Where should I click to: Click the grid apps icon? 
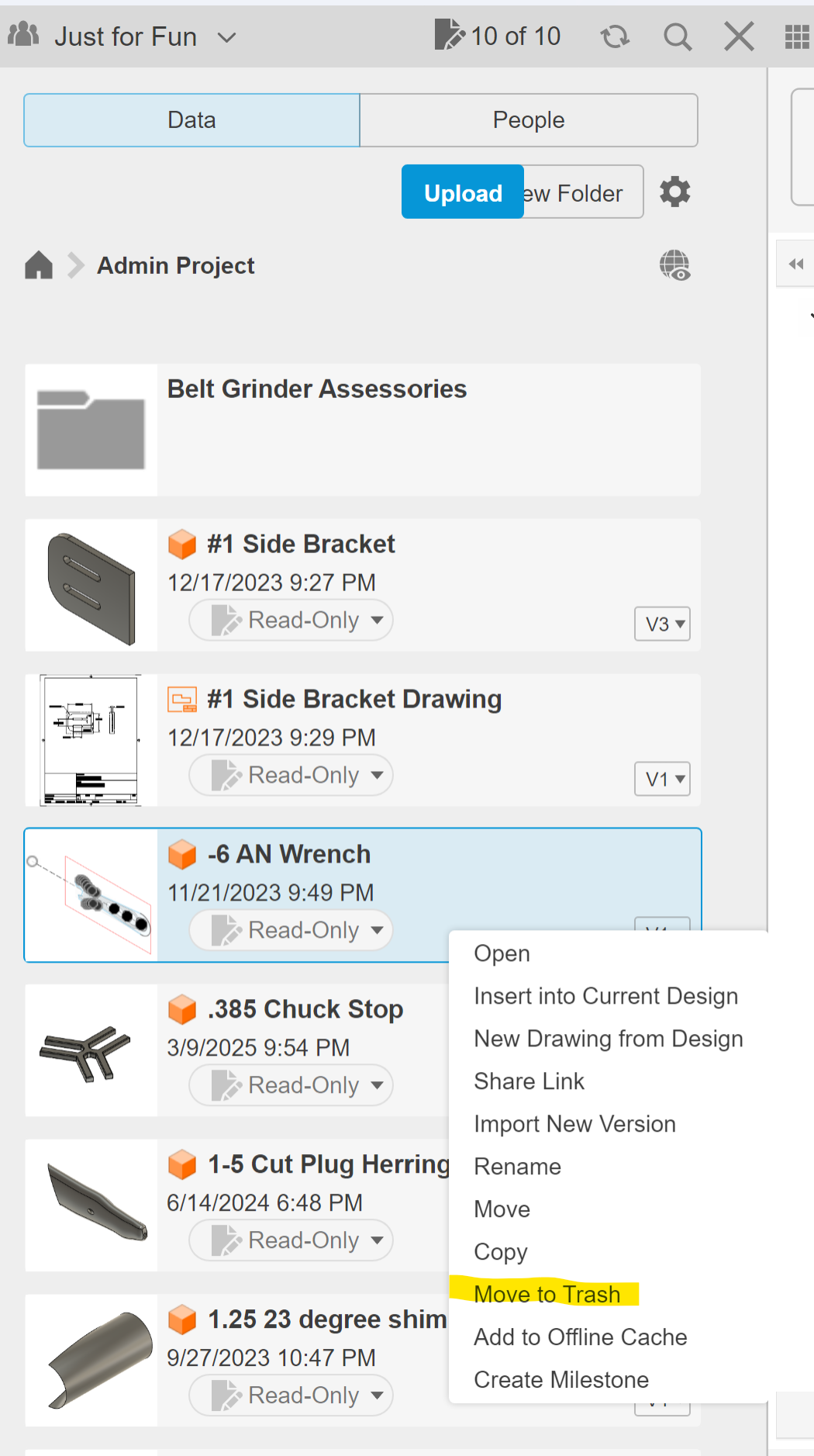(x=797, y=36)
